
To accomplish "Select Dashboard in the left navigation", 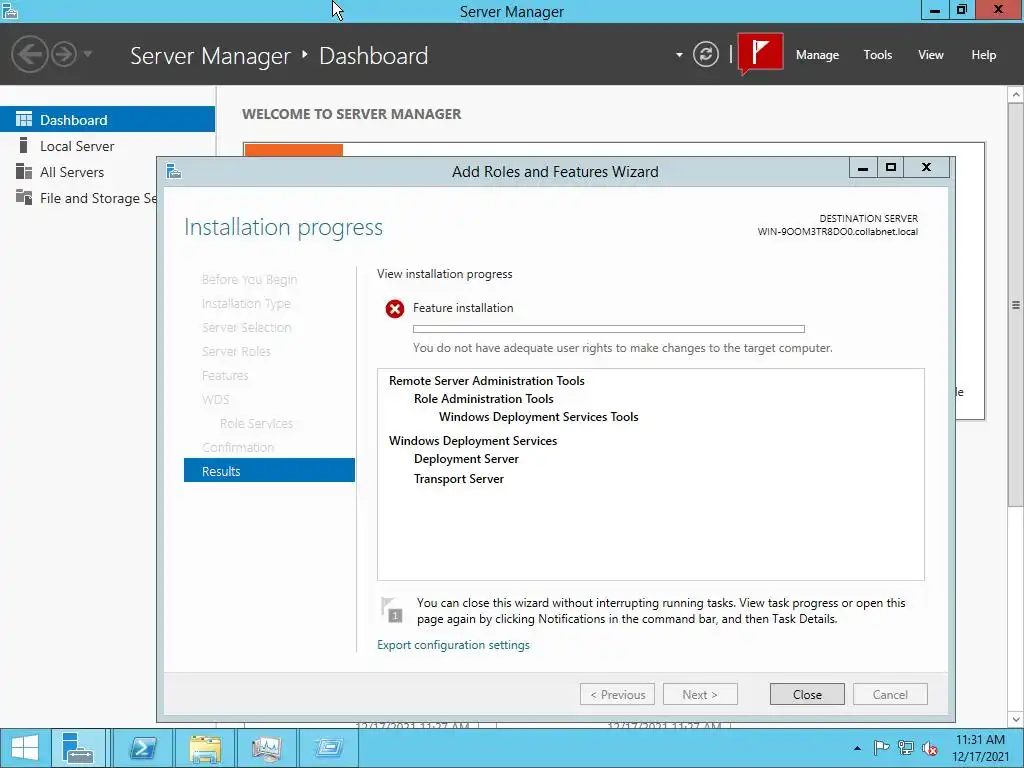I will (x=107, y=120).
